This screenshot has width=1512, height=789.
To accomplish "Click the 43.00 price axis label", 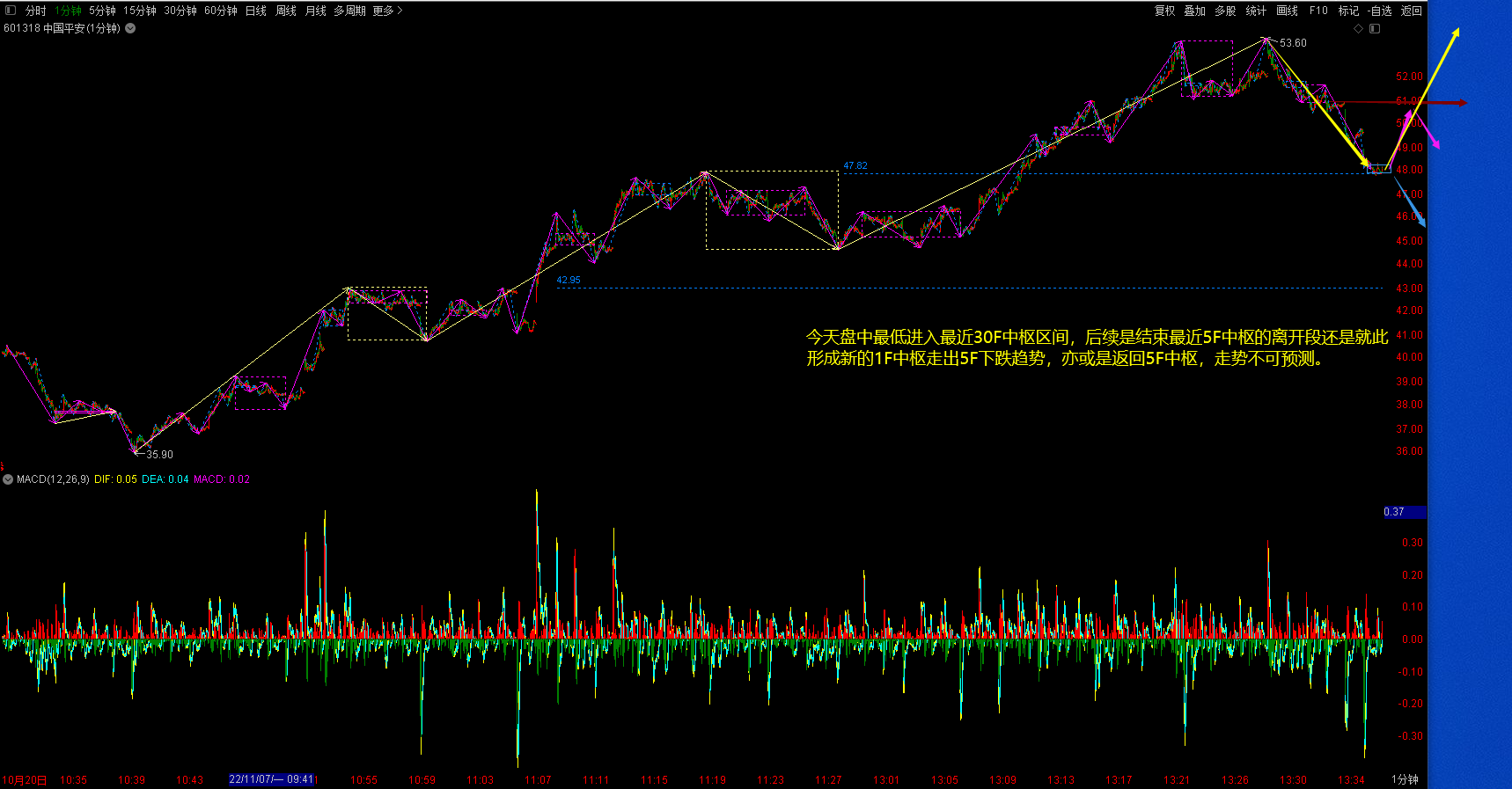I will 1409,288.
